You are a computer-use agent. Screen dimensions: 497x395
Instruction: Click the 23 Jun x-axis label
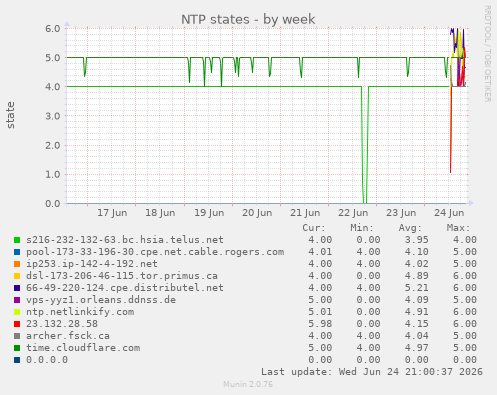401,213
